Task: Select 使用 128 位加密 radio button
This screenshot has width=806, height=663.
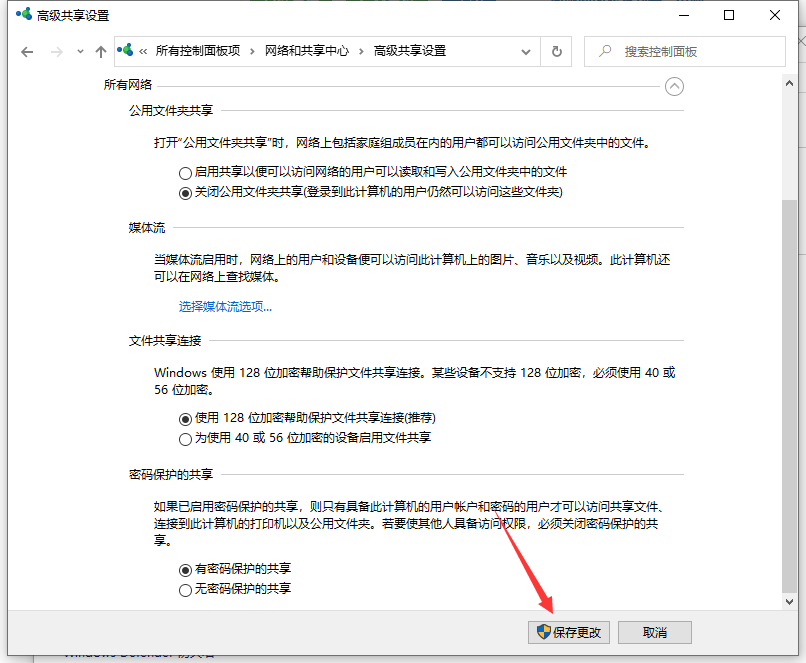Action: [x=185, y=419]
